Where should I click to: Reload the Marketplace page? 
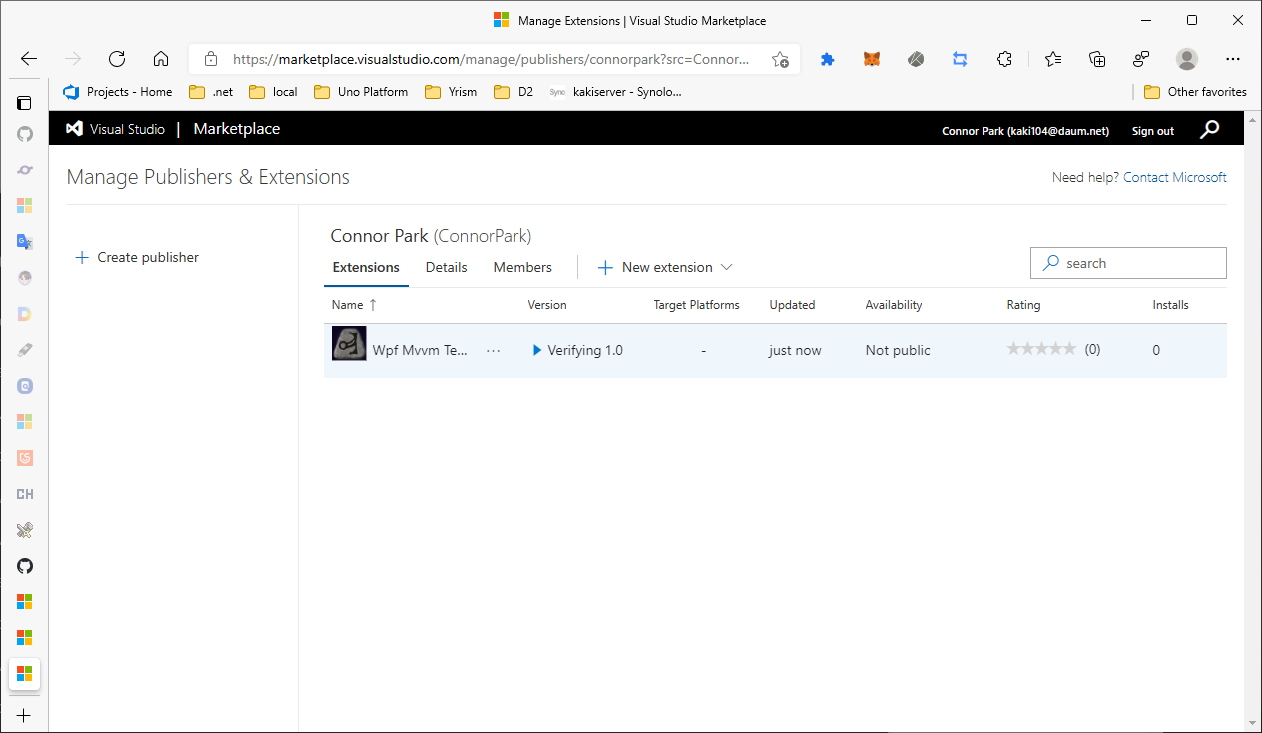click(117, 59)
